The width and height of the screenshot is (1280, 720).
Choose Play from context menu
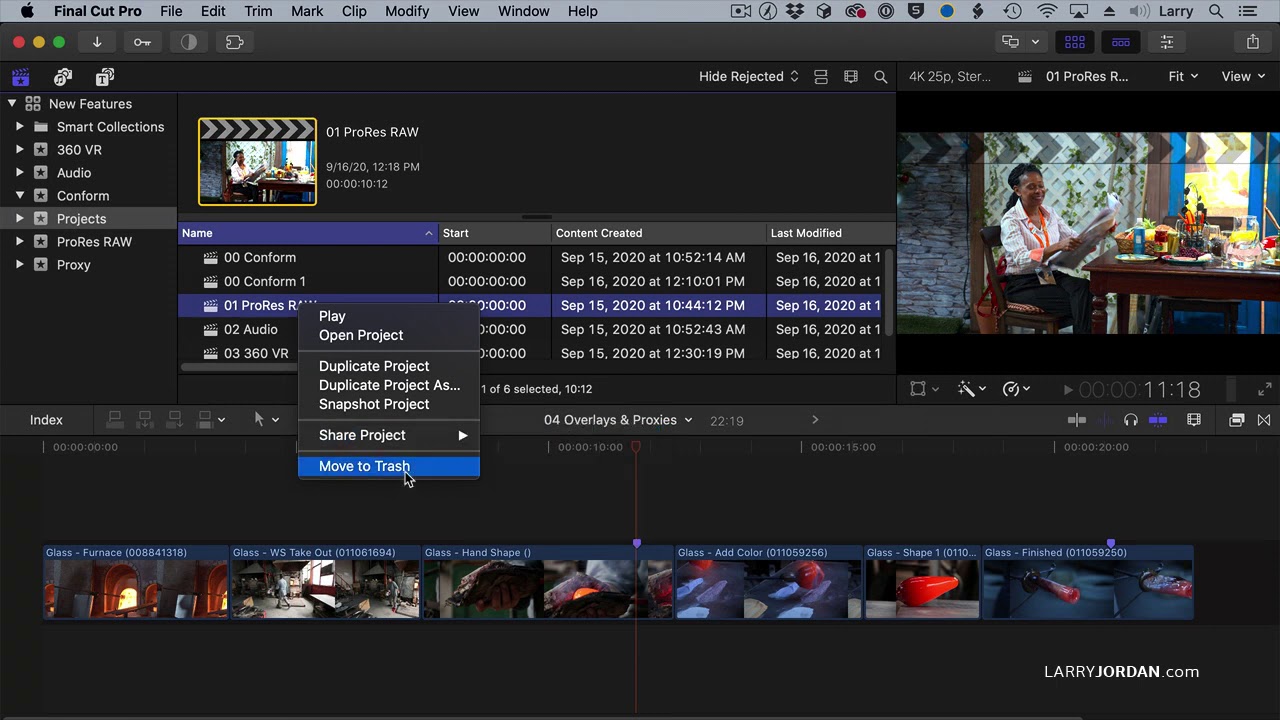pyautogui.click(x=389, y=316)
